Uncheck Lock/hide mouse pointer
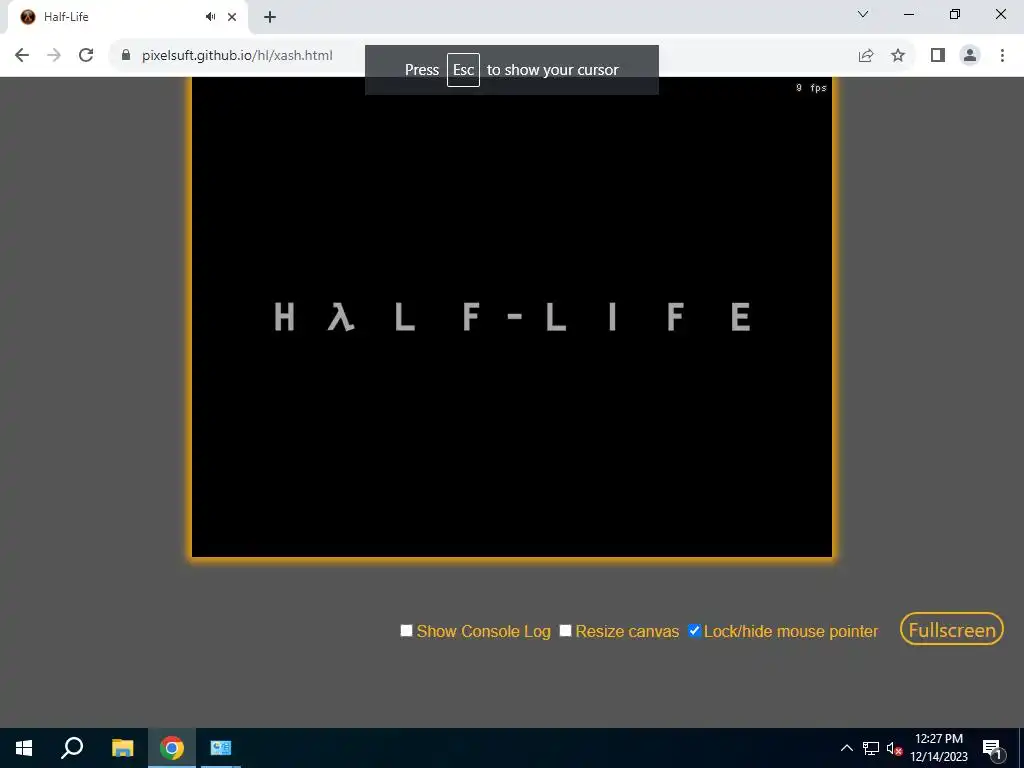Image resolution: width=1024 pixels, height=768 pixels. (694, 630)
